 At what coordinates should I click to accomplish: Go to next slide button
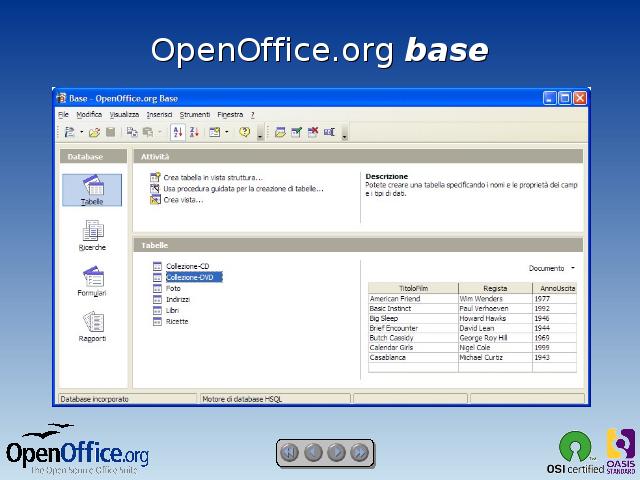click(337, 452)
